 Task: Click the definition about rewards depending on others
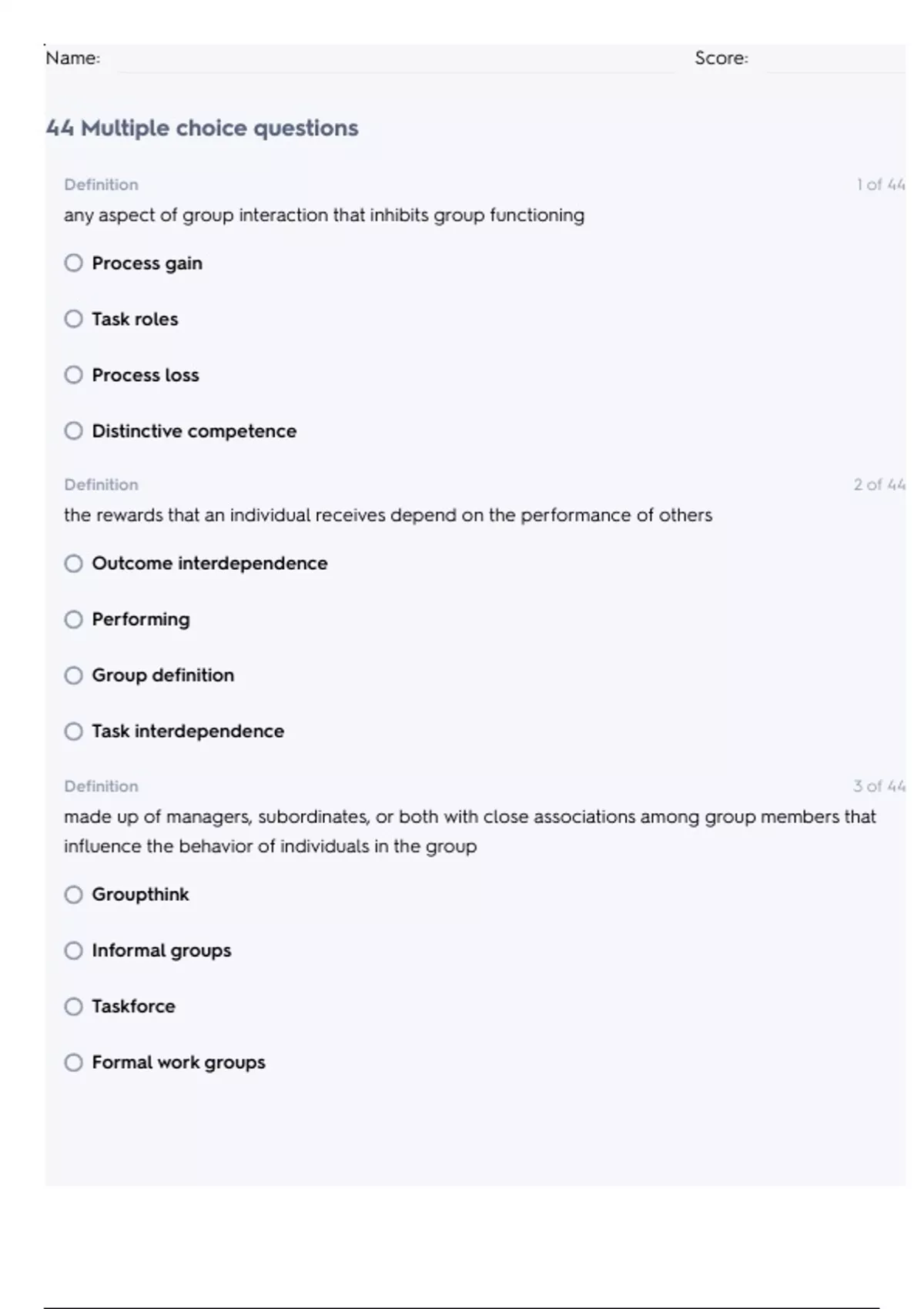pos(387,515)
